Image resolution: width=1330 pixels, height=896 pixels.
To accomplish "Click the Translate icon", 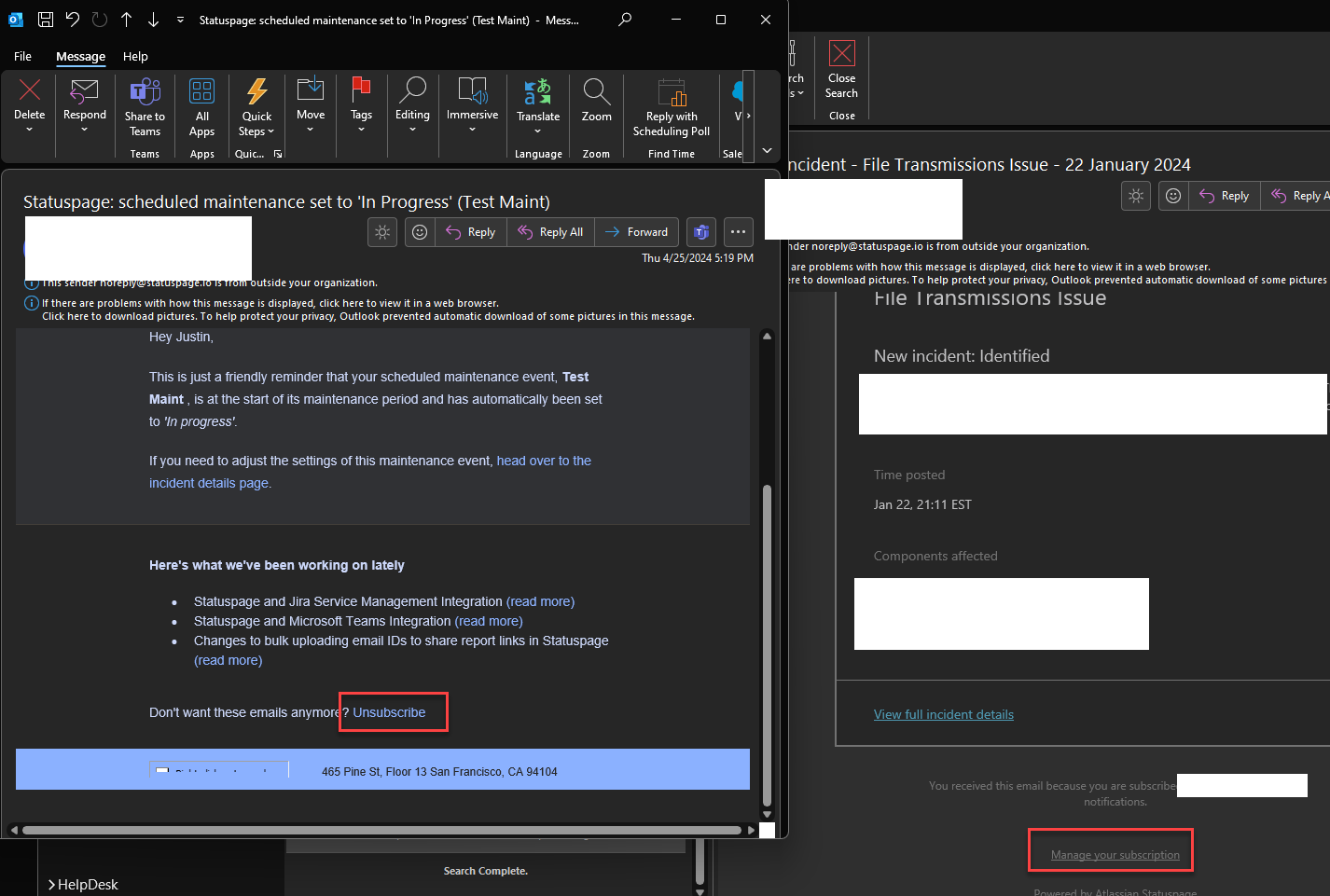I will [x=538, y=91].
